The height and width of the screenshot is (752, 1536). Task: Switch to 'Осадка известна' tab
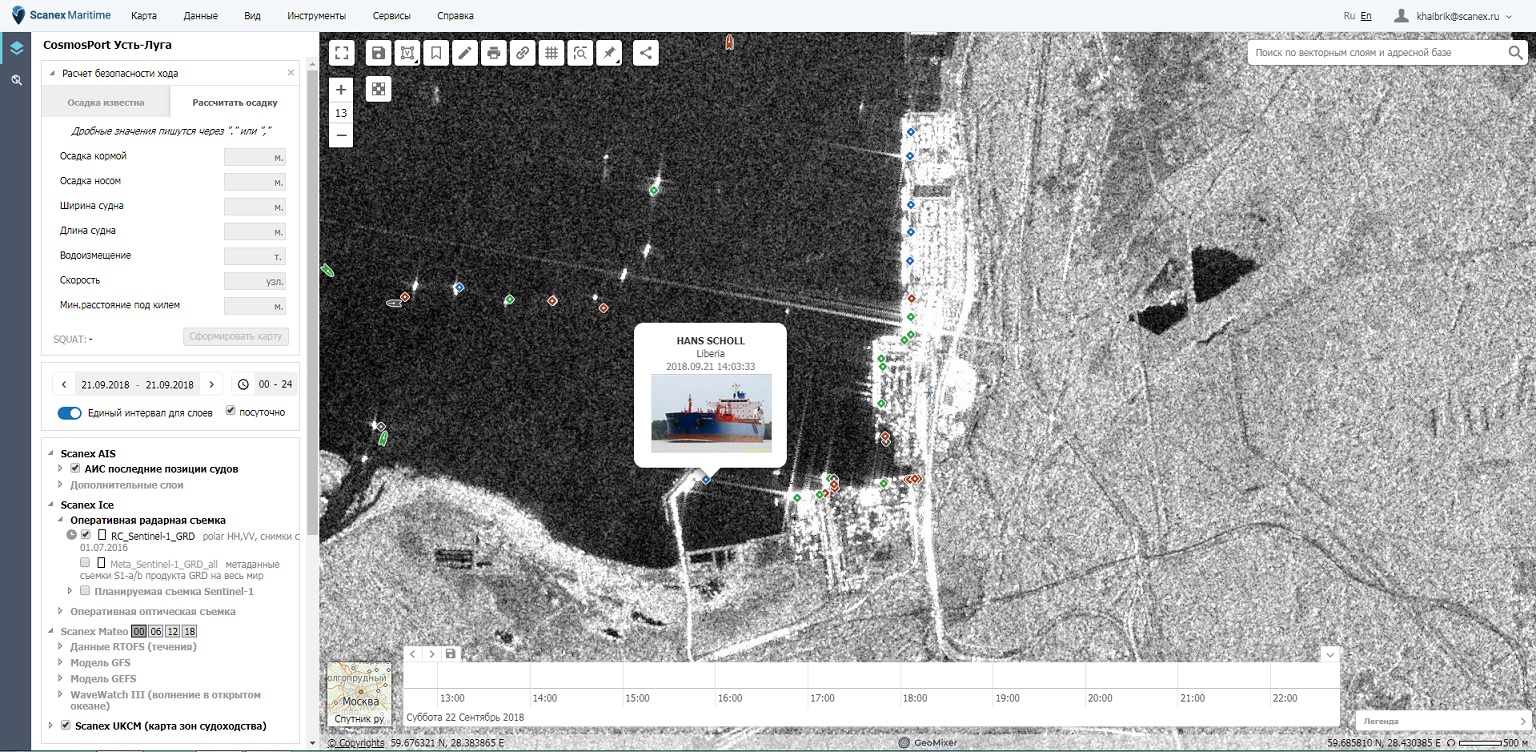[x=106, y=102]
